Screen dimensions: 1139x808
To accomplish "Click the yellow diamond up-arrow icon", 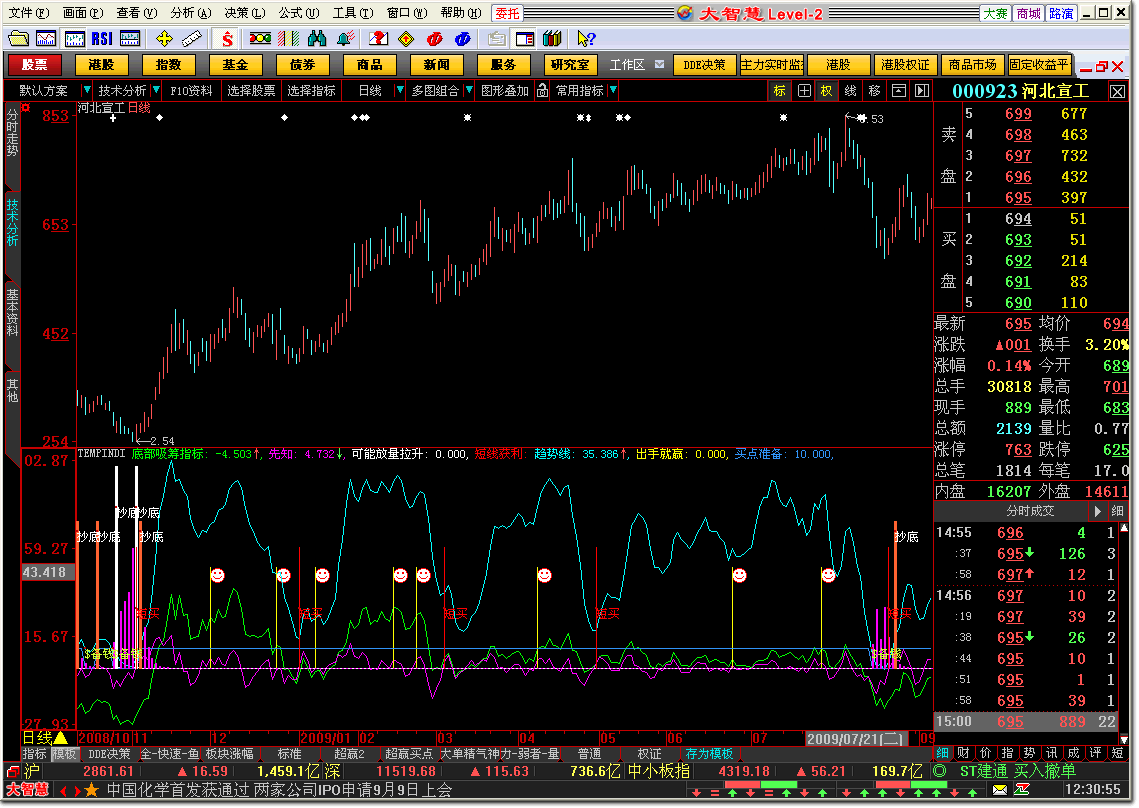I will (x=406, y=39).
